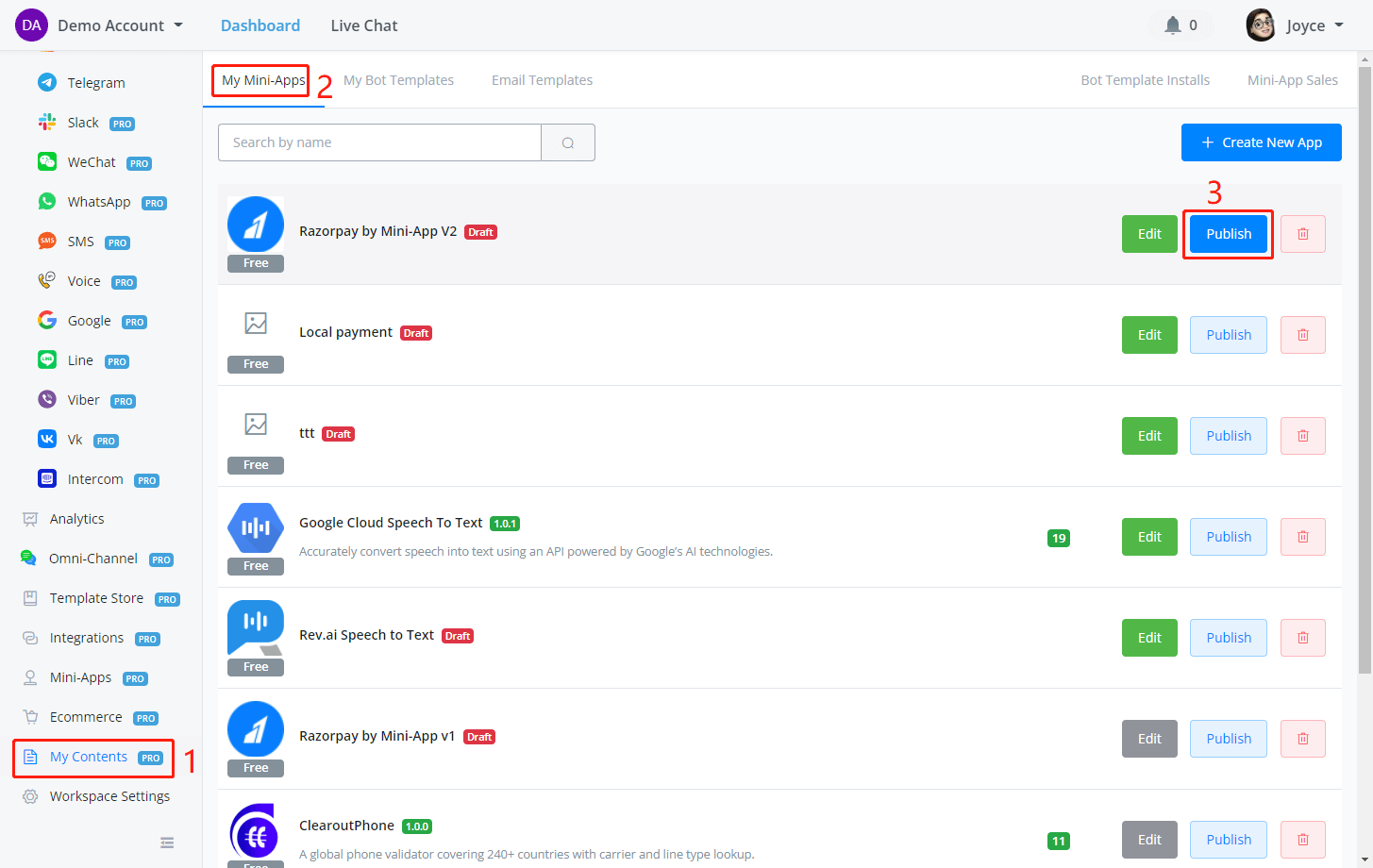Click the Rev.ai Speech to Text thumbnail
This screenshot has height=868, width=1373.
[x=256, y=628]
